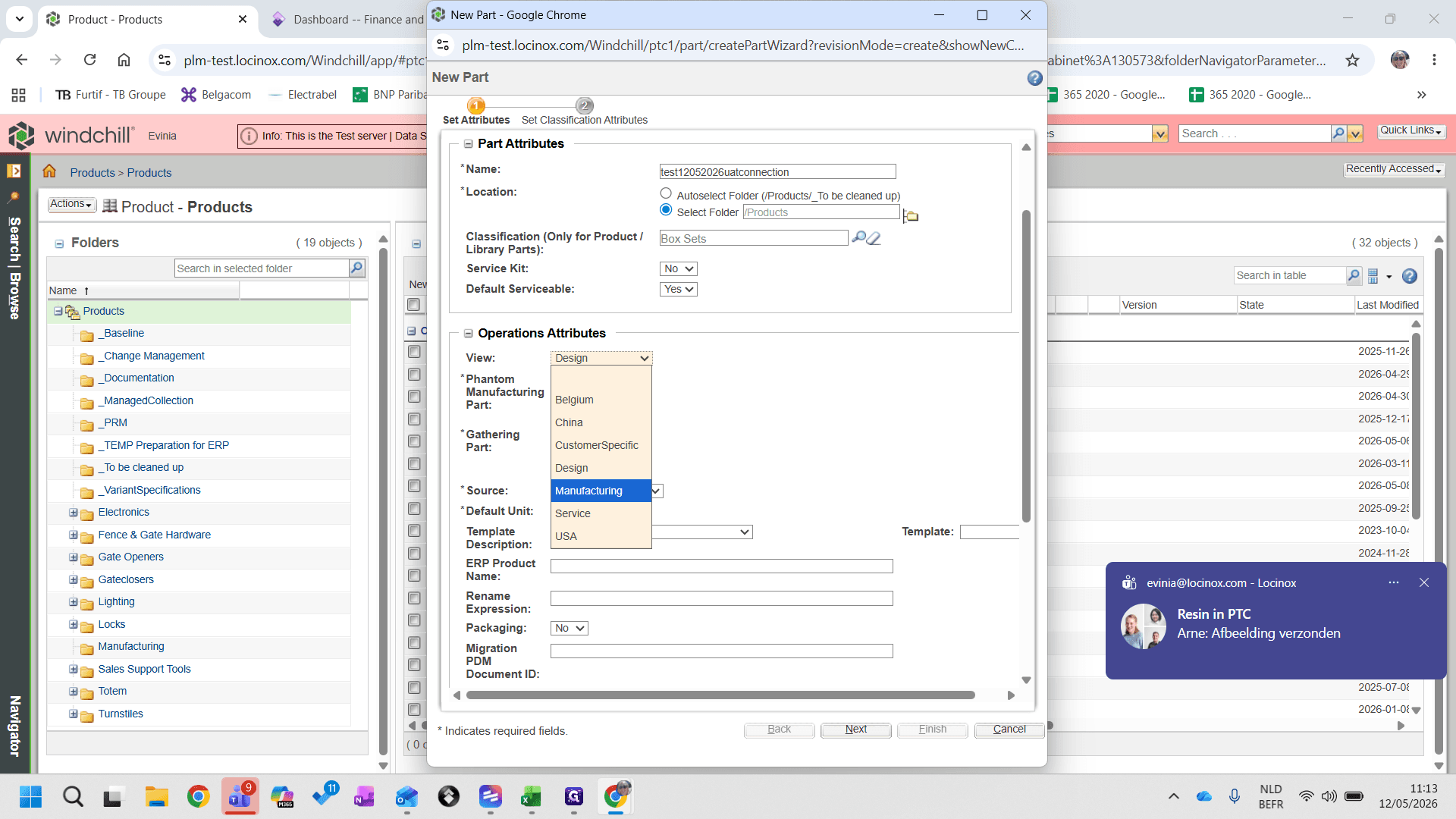Tick the select-all checkbox in table header
Screen dimensions: 1456x819
(x=413, y=305)
